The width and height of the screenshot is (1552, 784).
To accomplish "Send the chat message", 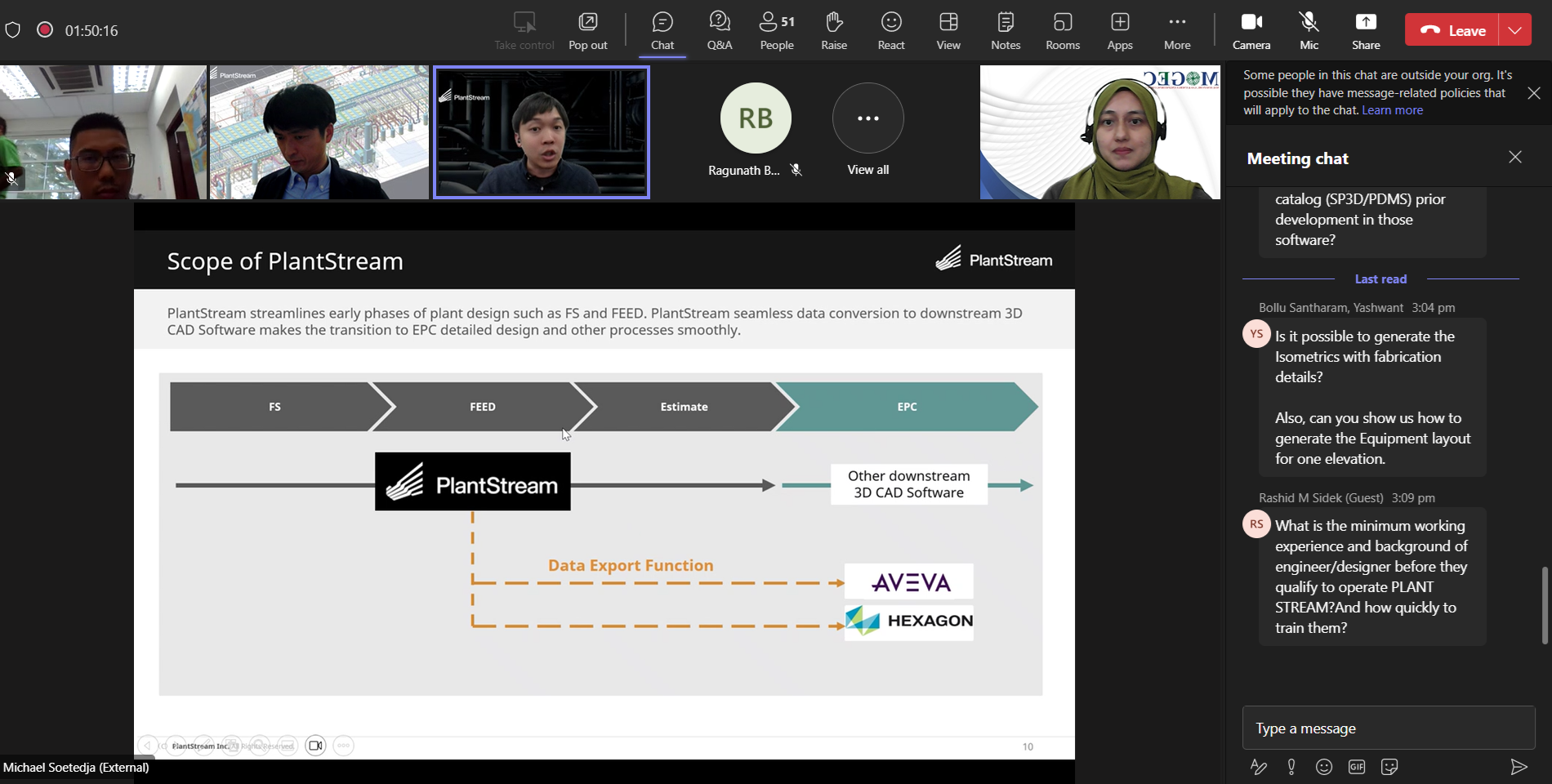I will point(1519,767).
